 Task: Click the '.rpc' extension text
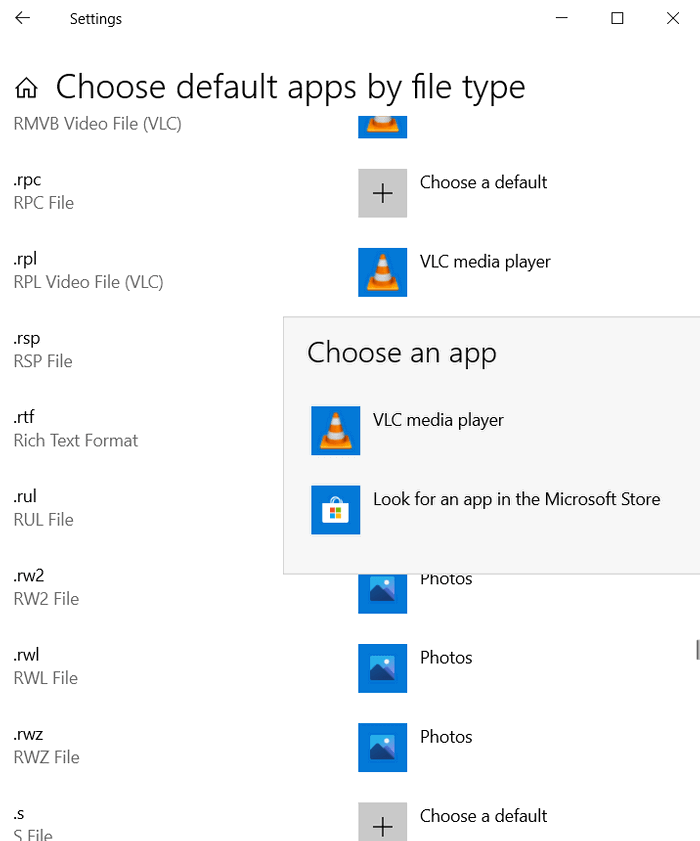point(27,180)
